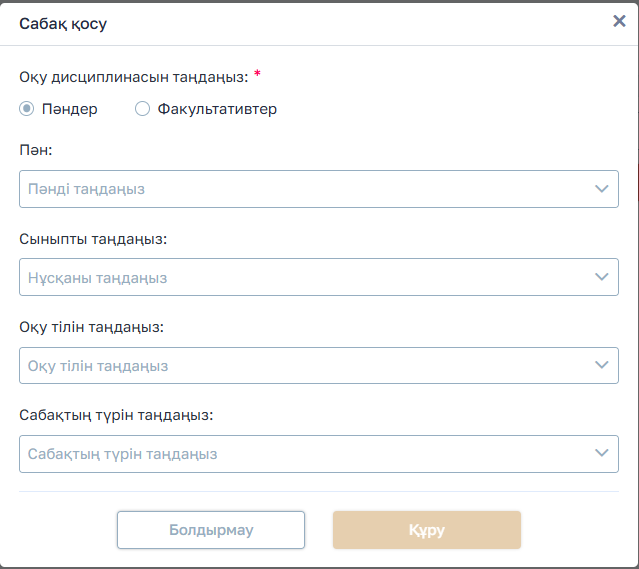Click the Факультативтер option label
The image size is (639, 569).
click(217, 109)
